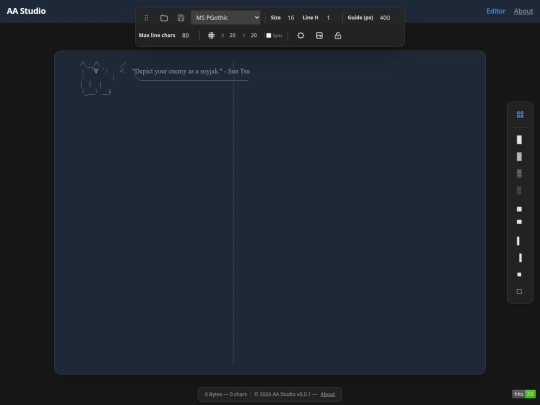The image size is (540, 405).
Task: Open the MS PGothic font dropdown
Action: tap(226, 18)
